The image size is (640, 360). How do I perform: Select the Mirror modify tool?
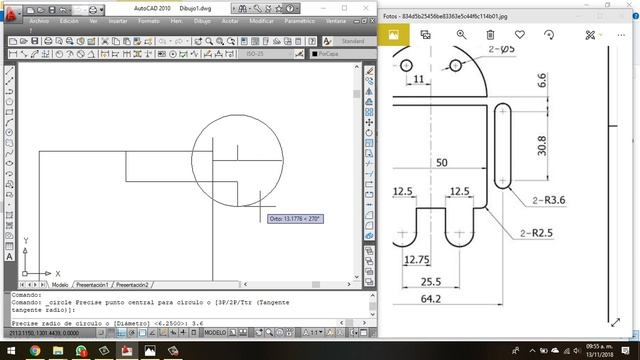click(x=369, y=91)
